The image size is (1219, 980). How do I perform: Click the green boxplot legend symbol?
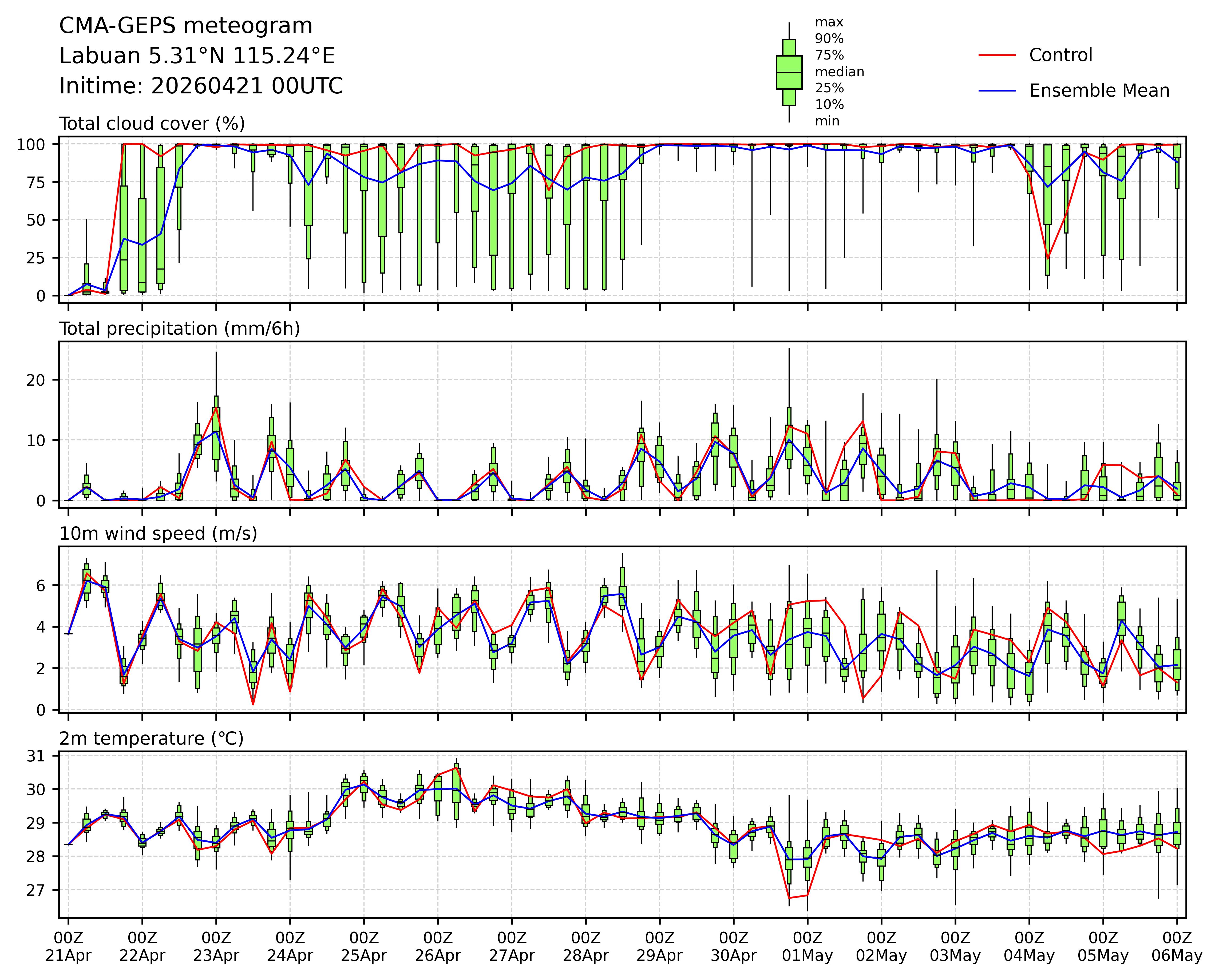tap(789, 72)
